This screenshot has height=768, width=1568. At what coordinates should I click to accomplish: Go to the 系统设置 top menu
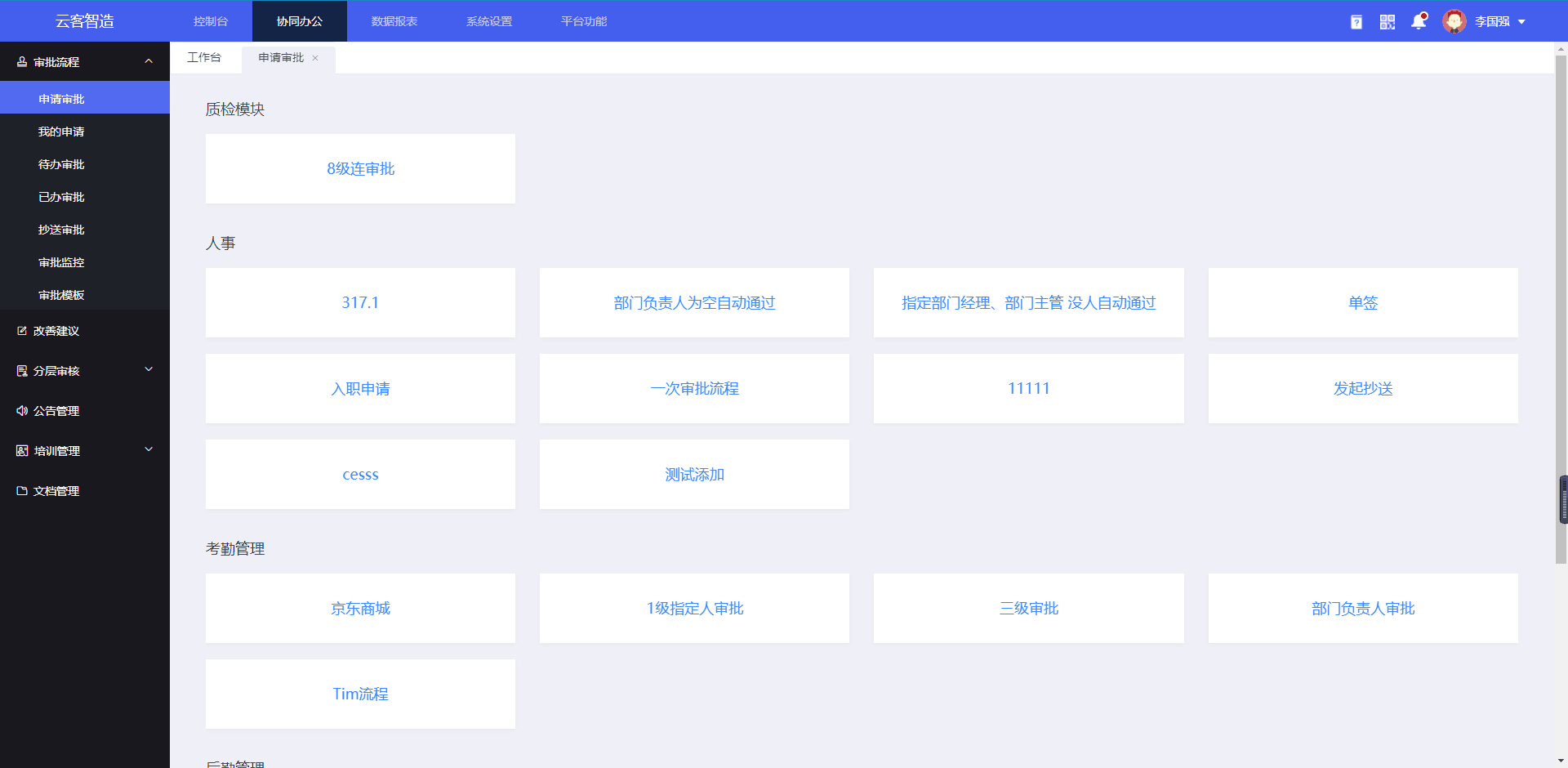(489, 21)
